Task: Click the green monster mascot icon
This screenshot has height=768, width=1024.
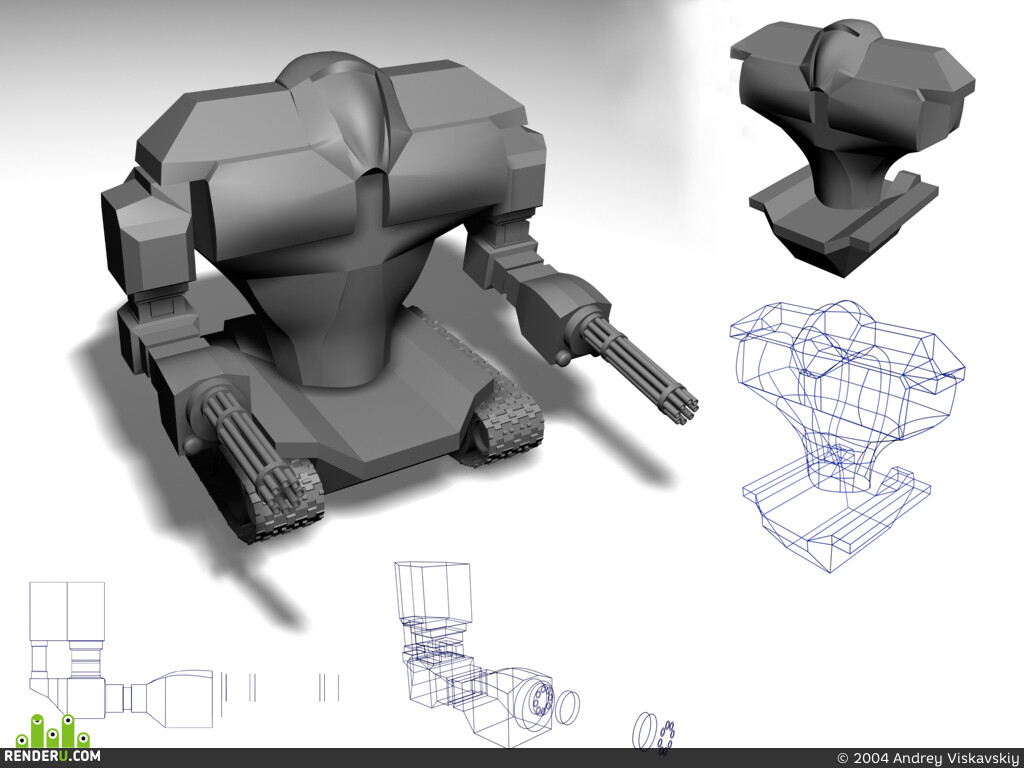Action: 53,731
